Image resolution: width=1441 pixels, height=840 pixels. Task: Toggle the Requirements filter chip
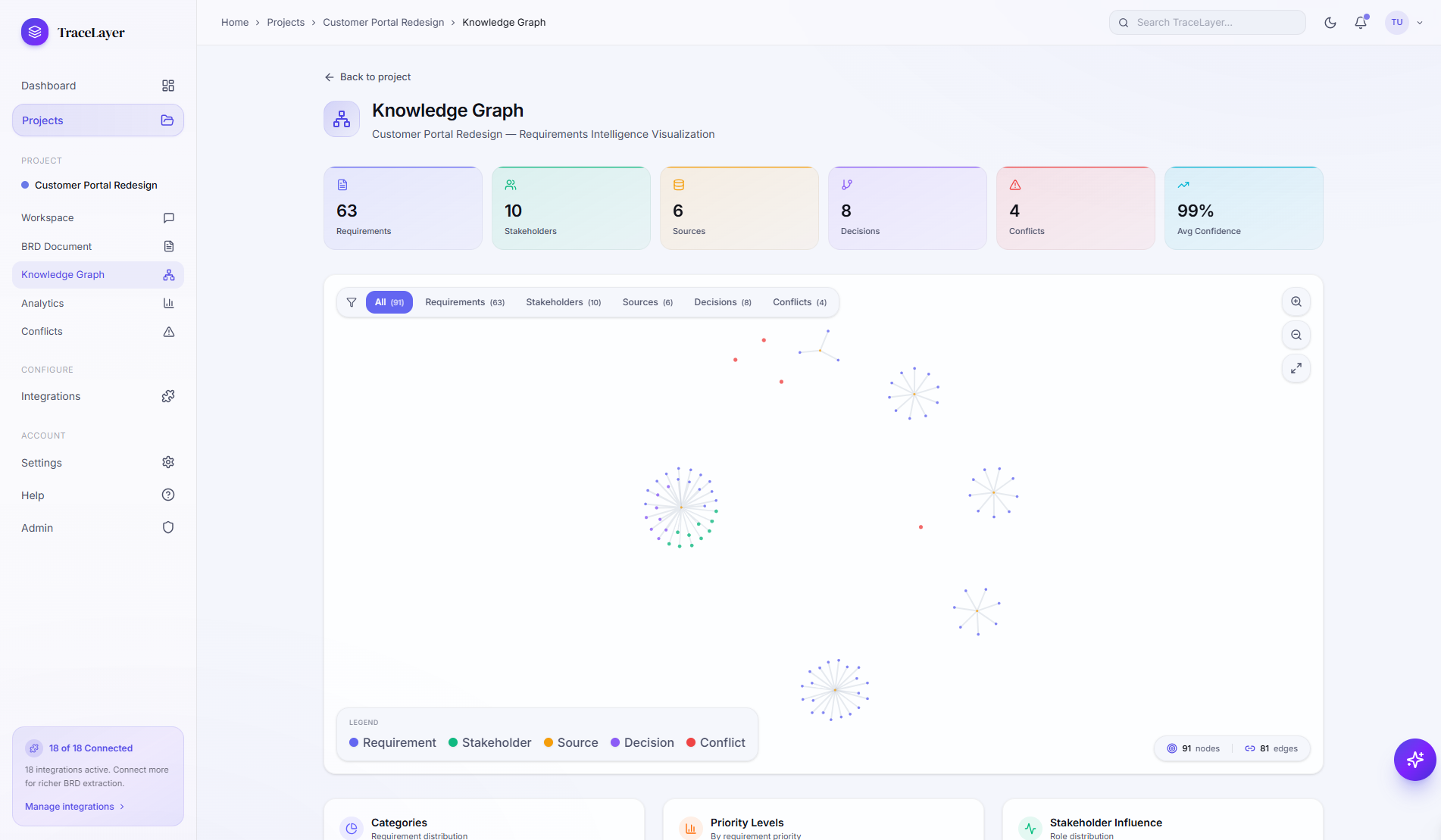click(x=464, y=302)
